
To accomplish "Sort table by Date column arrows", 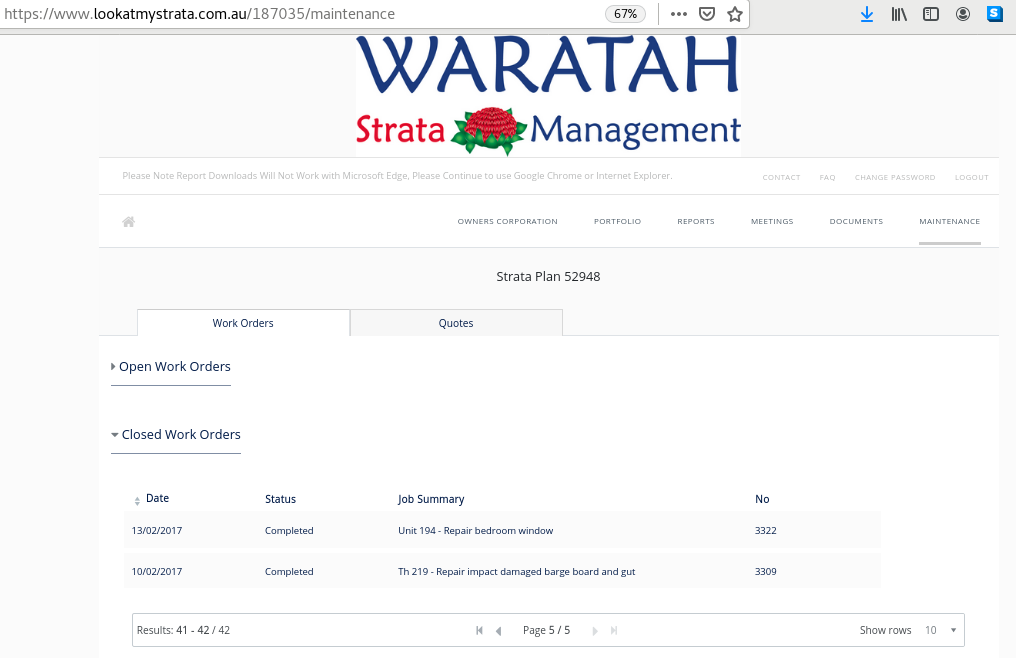I will click(137, 500).
